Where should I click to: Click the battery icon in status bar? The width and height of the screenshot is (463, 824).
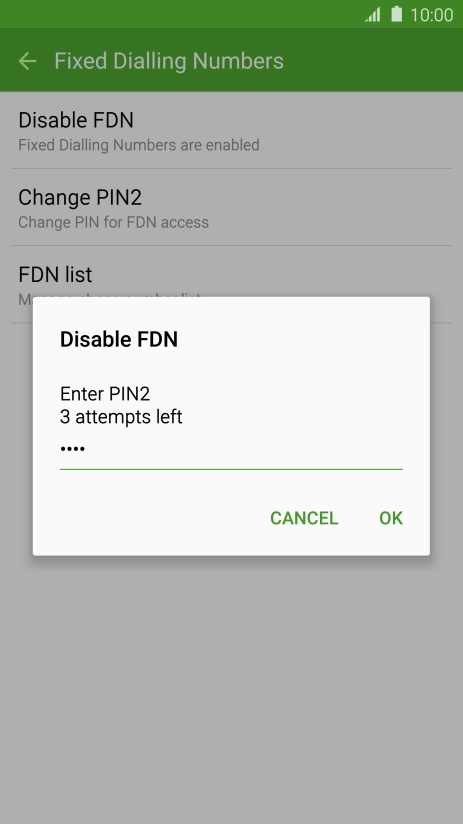coord(397,14)
